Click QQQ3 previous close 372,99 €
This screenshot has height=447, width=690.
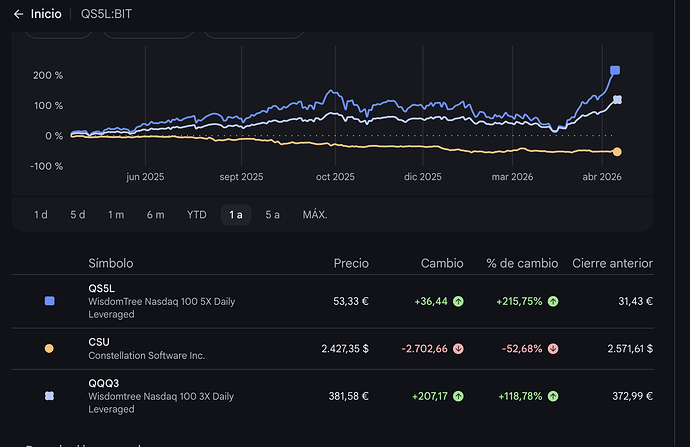click(x=632, y=396)
